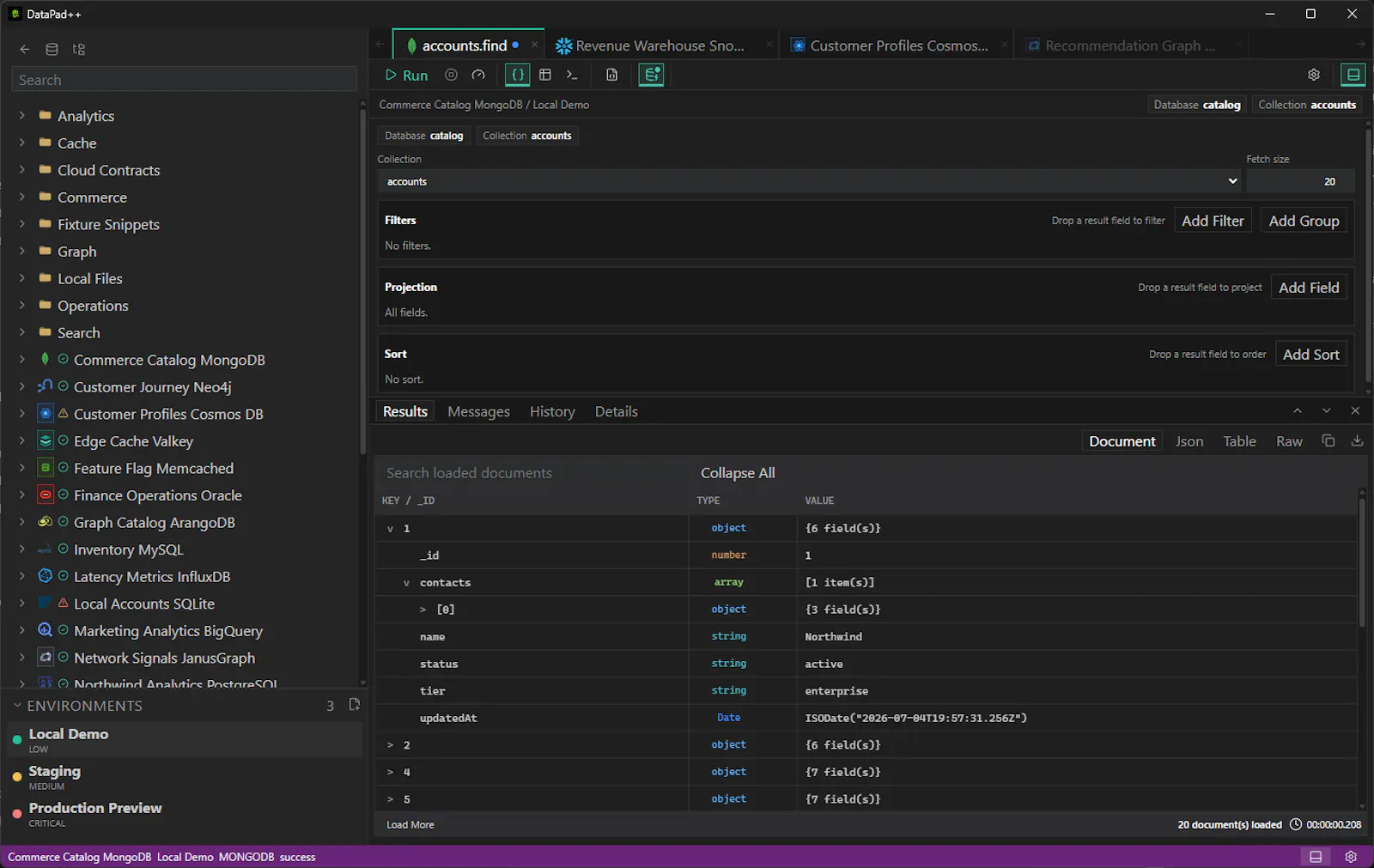
Task: Open the database connections icon in the sidebar
Action: click(52, 49)
